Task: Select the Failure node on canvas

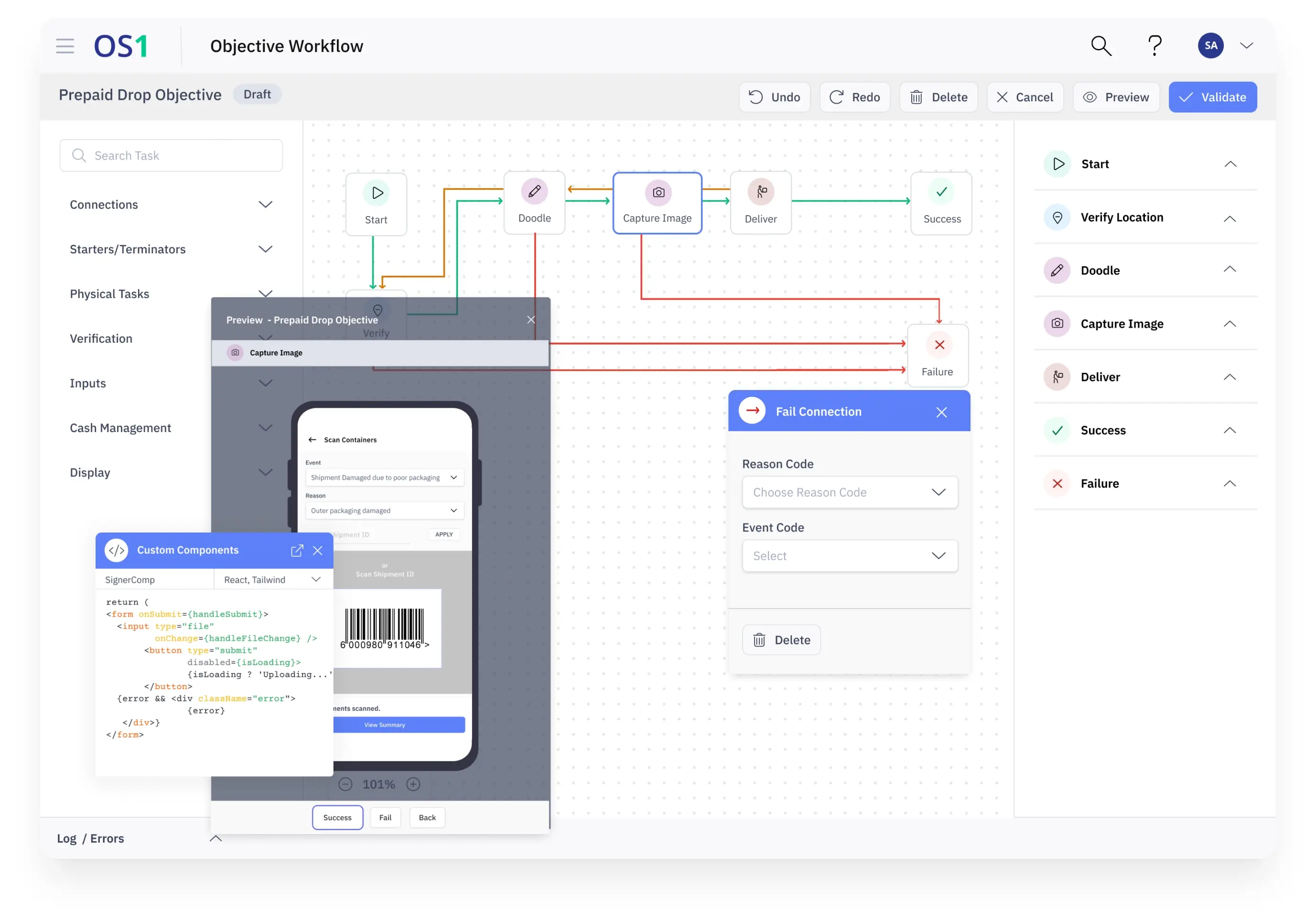Action: (x=938, y=356)
